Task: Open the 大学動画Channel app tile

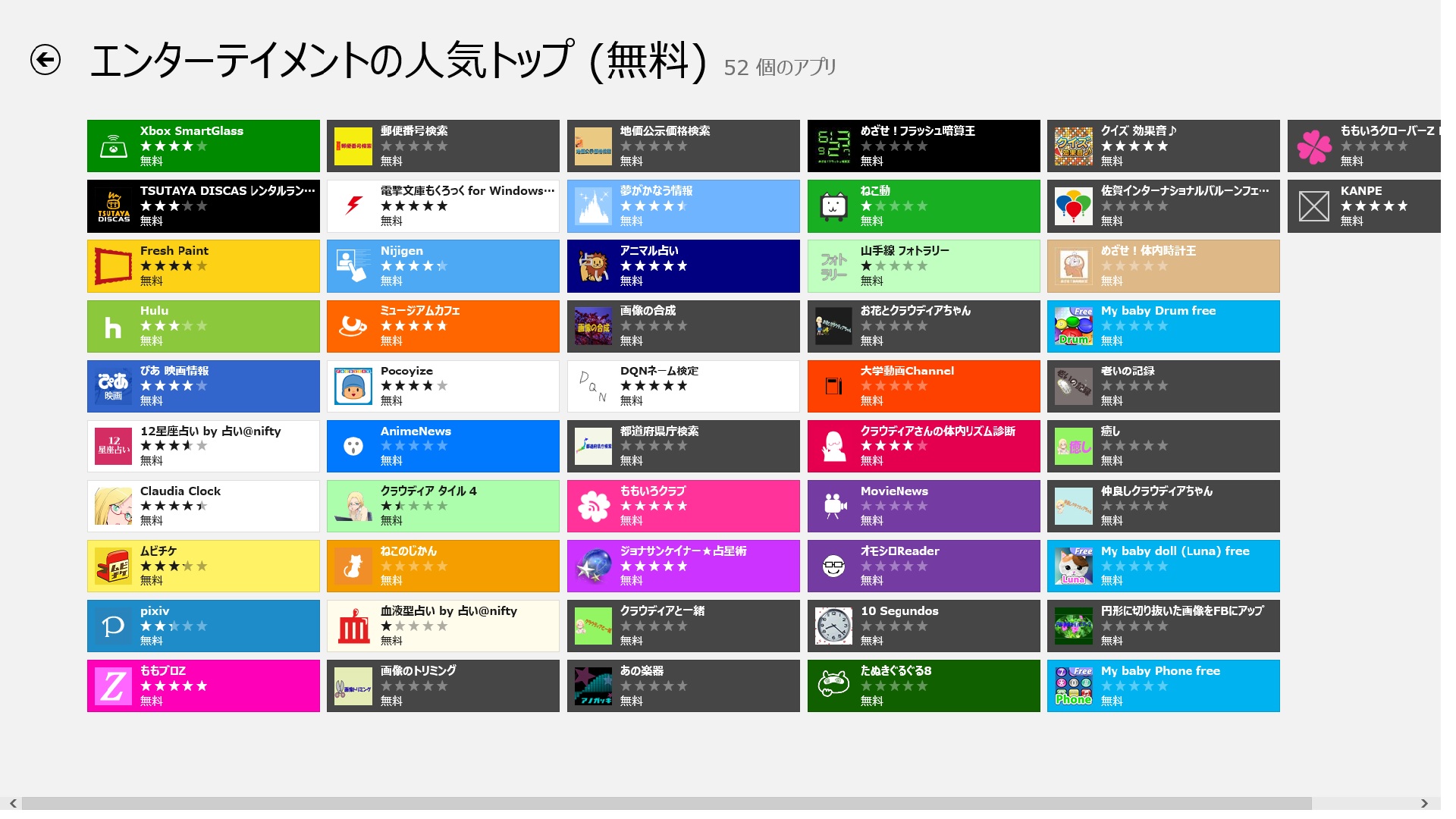Action: pyautogui.click(x=923, y=386)
